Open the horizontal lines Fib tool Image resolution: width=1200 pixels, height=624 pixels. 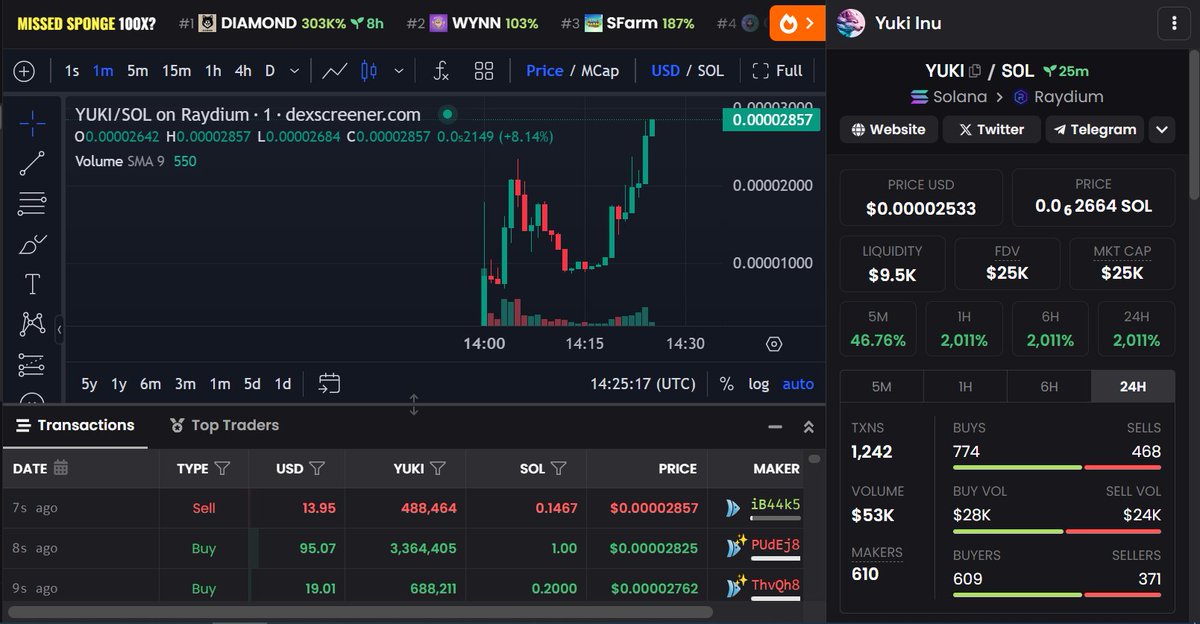coord(32,204)
